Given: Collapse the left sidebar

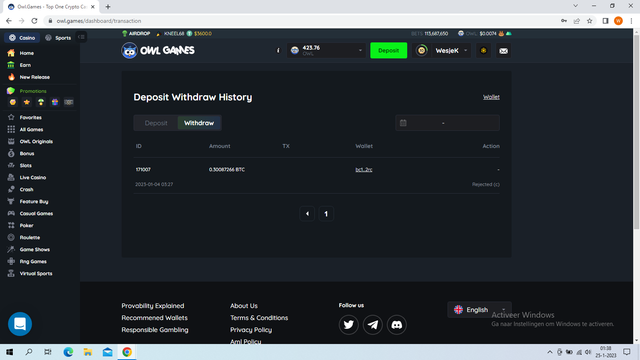Looking at the screenshot, I should tap(81, 37).
